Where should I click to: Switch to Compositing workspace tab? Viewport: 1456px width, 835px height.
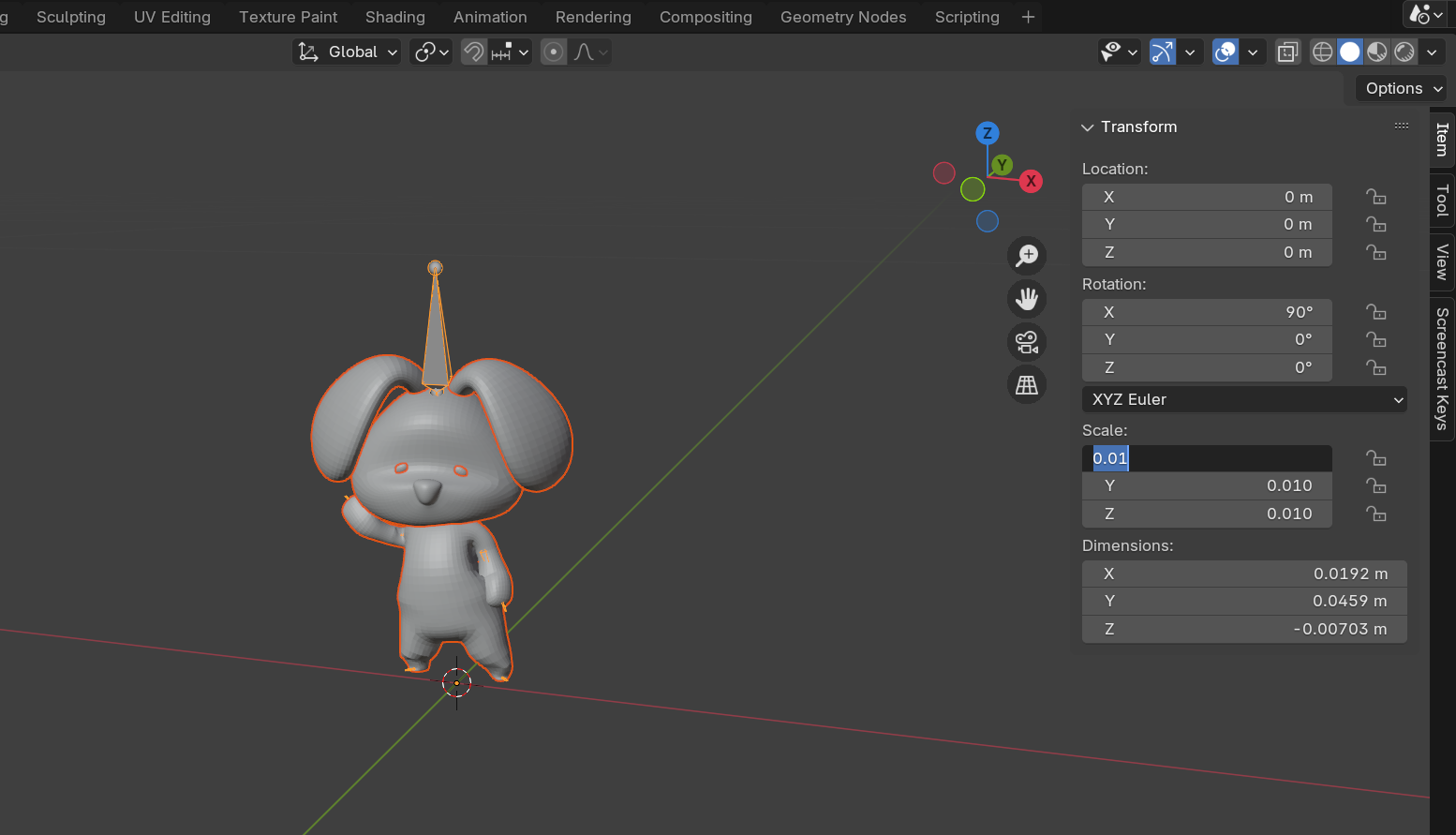click(706, 17)
